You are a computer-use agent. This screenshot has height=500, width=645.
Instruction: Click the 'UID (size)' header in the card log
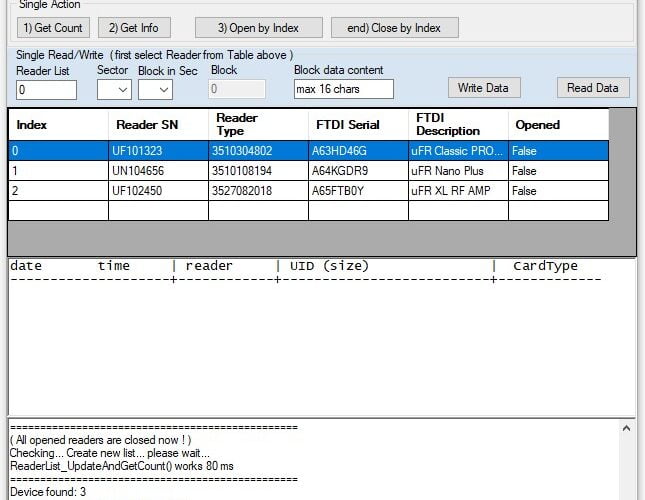click(x=329, y=266)
